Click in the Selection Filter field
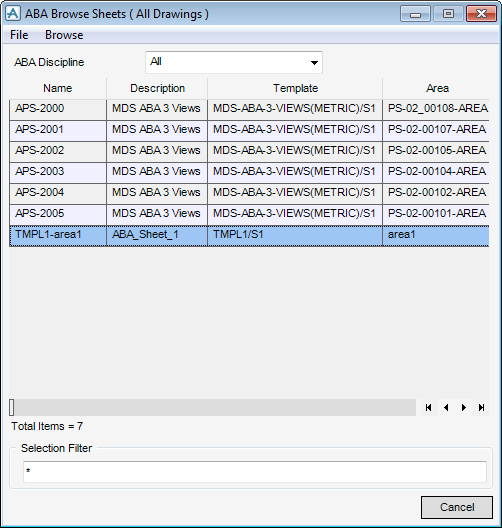The width and height of the screenshot is (502, 528). [x=255, y=471]
